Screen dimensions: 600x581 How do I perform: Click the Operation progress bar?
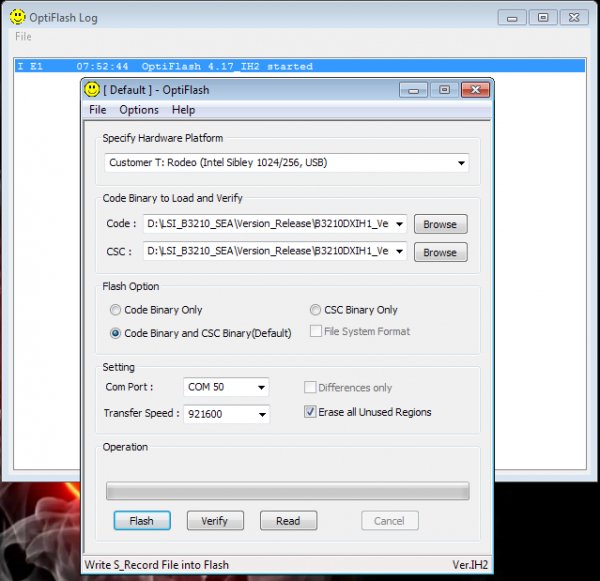pyautogui.click(x=288, y=491)
